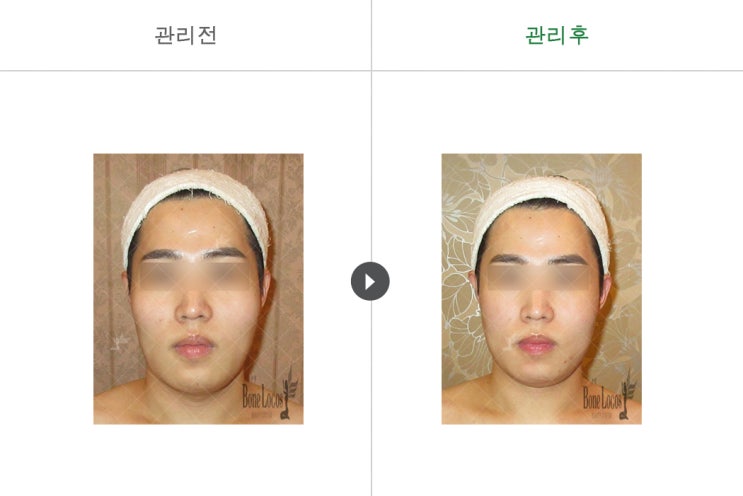743x496 pixels.
Task: Click the blurred eye area in left photo
Action: pyautogui.click(x=194, y=276)
